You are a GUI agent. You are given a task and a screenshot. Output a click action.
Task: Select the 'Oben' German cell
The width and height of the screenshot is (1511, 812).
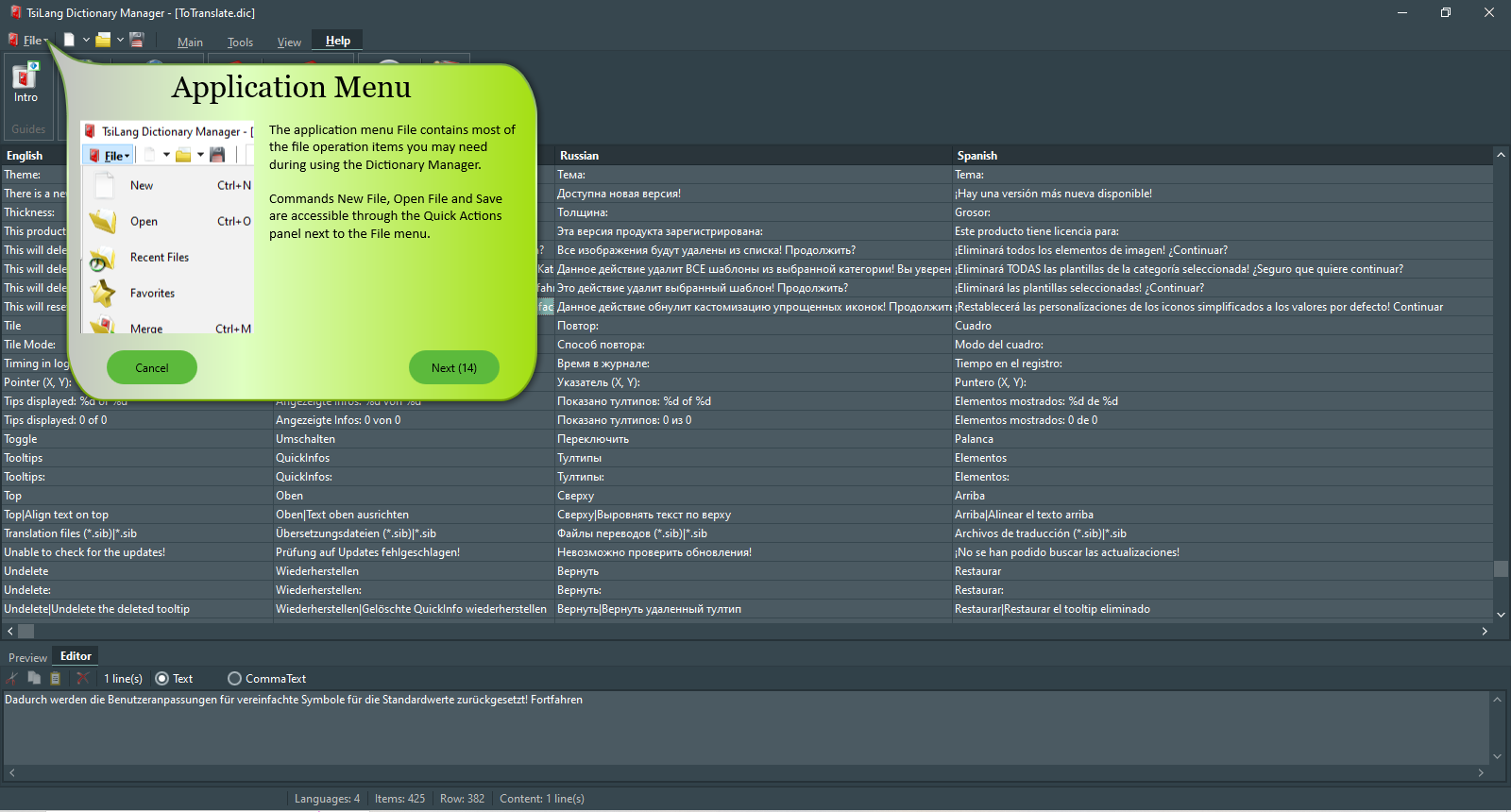[414, 496]
